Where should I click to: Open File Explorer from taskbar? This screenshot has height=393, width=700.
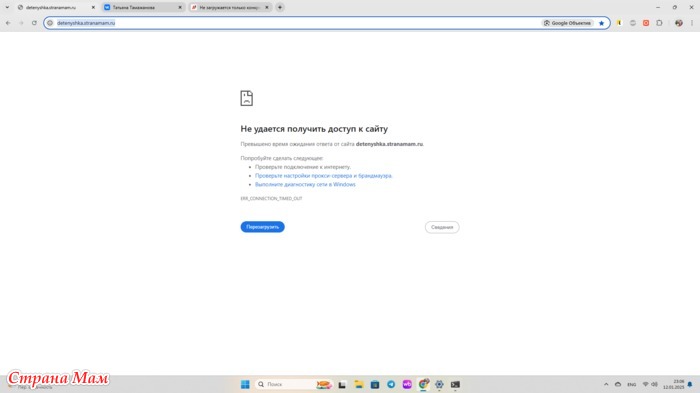coord(358,385)
